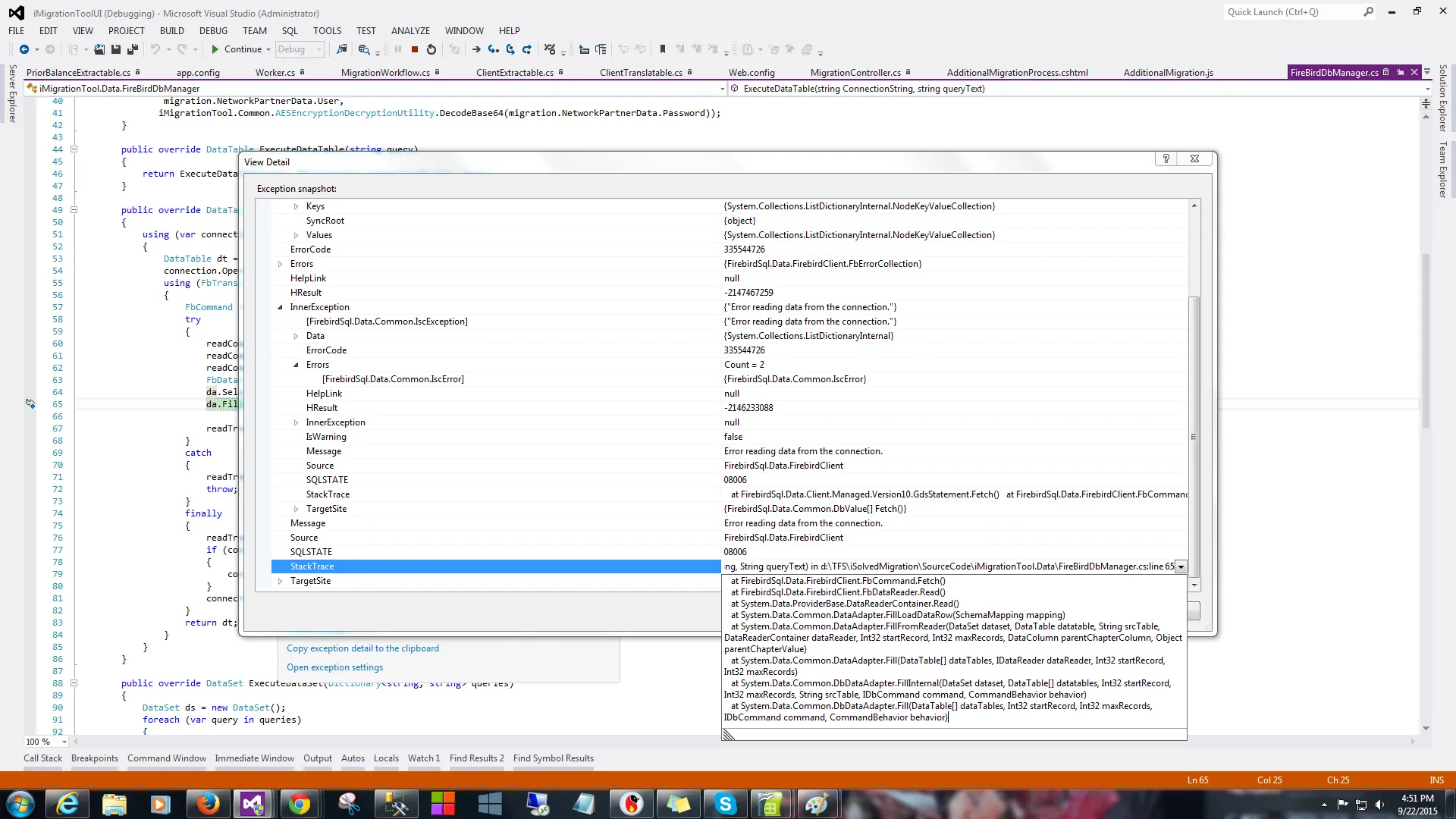Open Skype from the Windows taskbar

click(x=725, y=804)
